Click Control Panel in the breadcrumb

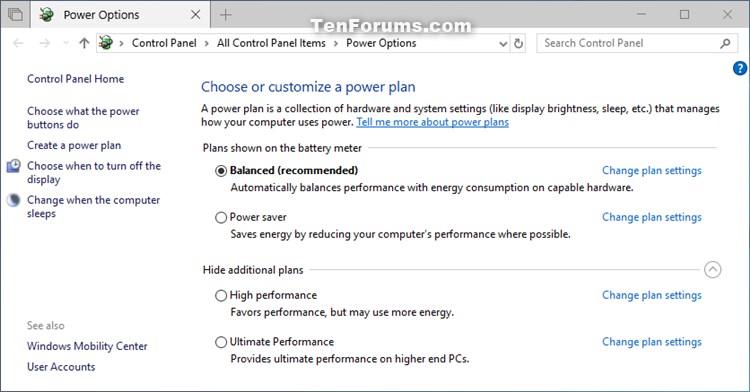click(164, 43)
